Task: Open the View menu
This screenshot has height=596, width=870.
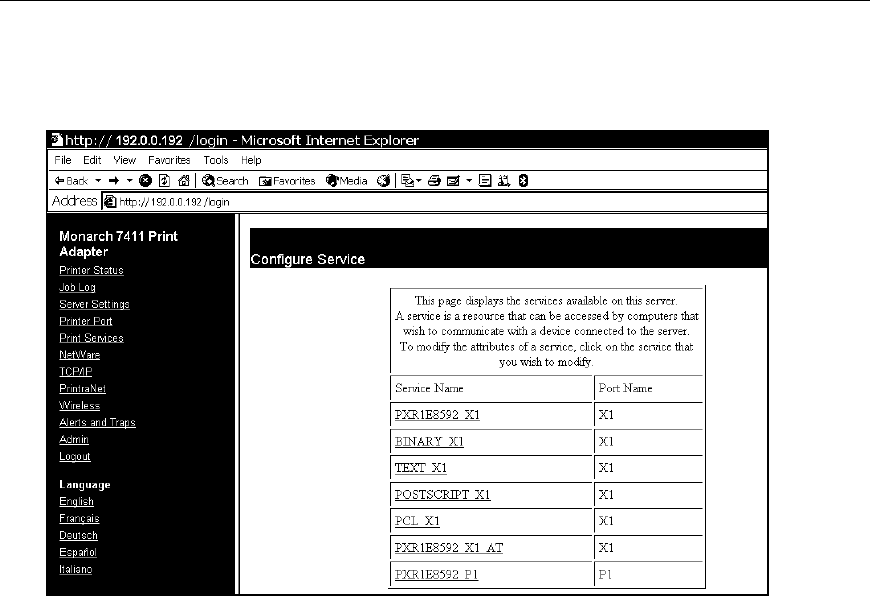Action: coord(124,160)
